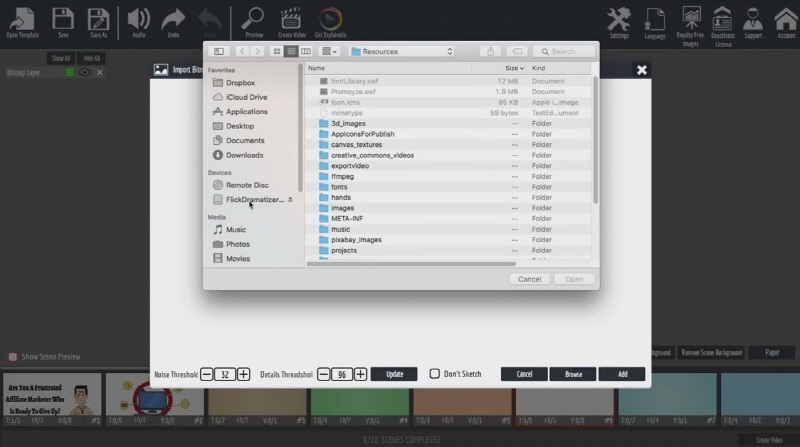This screenshot has height=447, width=800.
Task: Decrease Noise Threshold with minus button
Action: pos(207,374)
